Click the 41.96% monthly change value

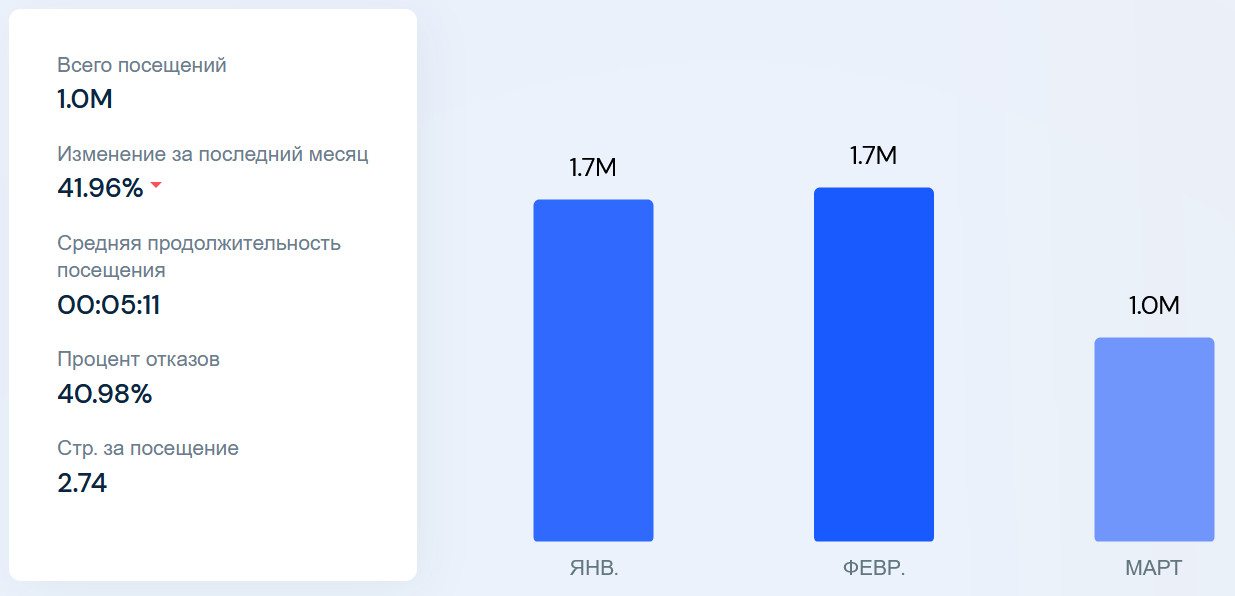point(101,187)
